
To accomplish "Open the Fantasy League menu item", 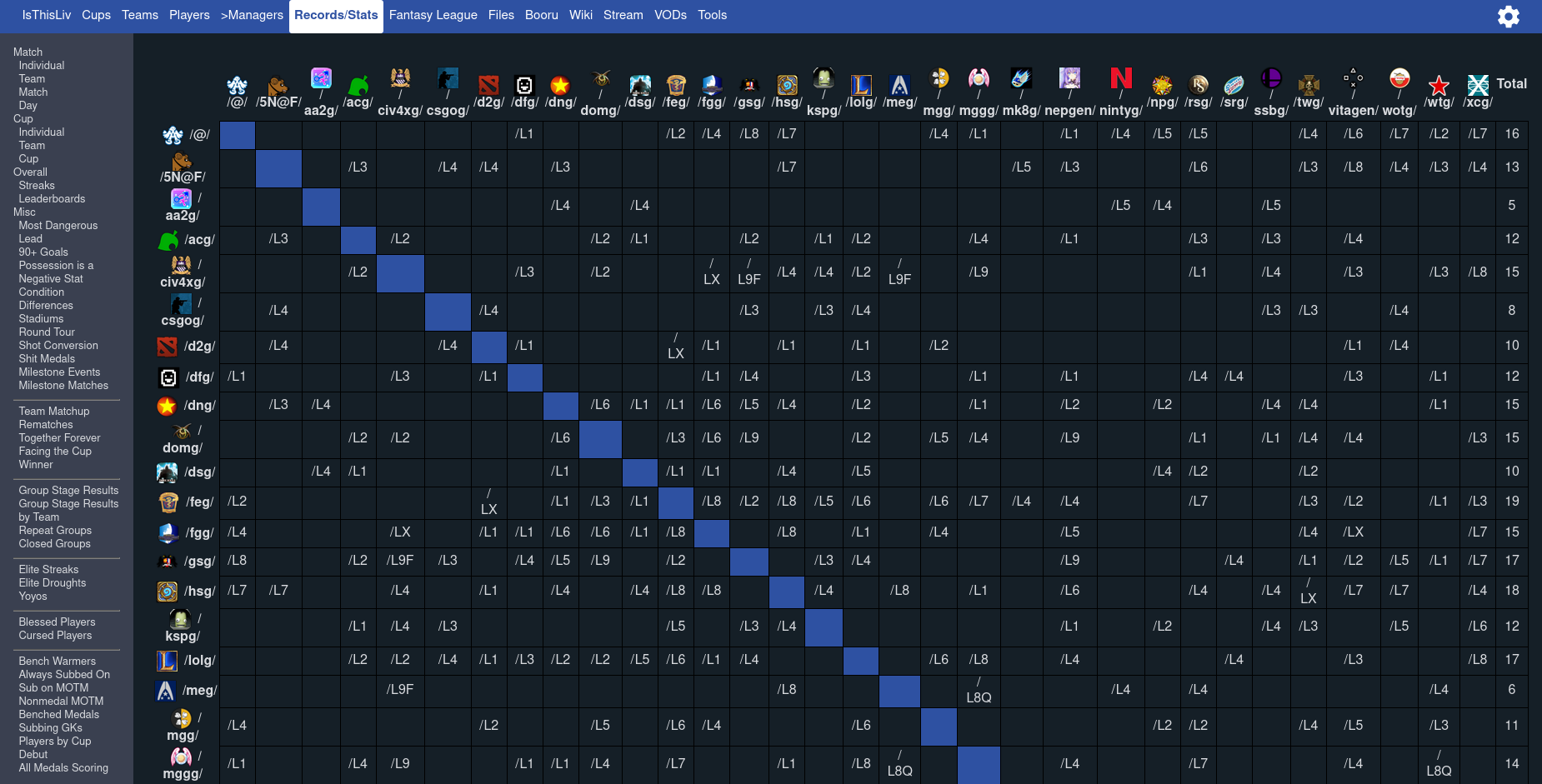I will (433, 15).
